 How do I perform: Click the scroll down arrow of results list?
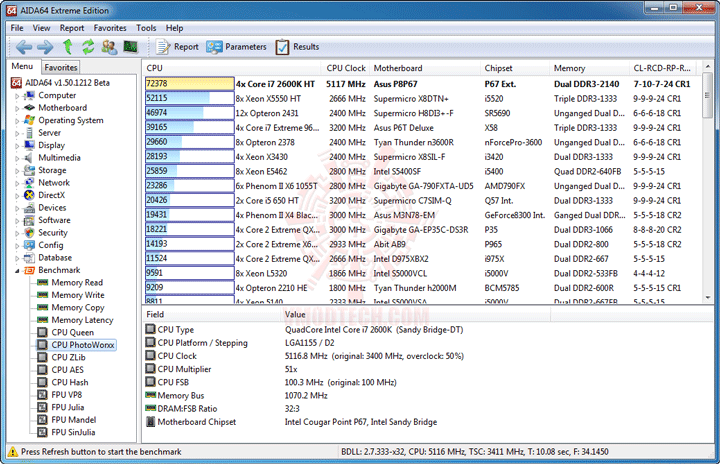(x=708, y=298)
